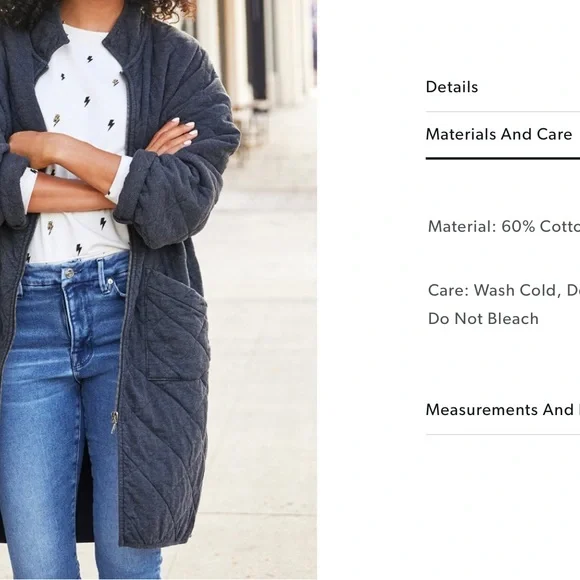Select the Care: Wash Cold text line
The height and width of the screenshot is (580, 580).
click(x=504, y=290)
